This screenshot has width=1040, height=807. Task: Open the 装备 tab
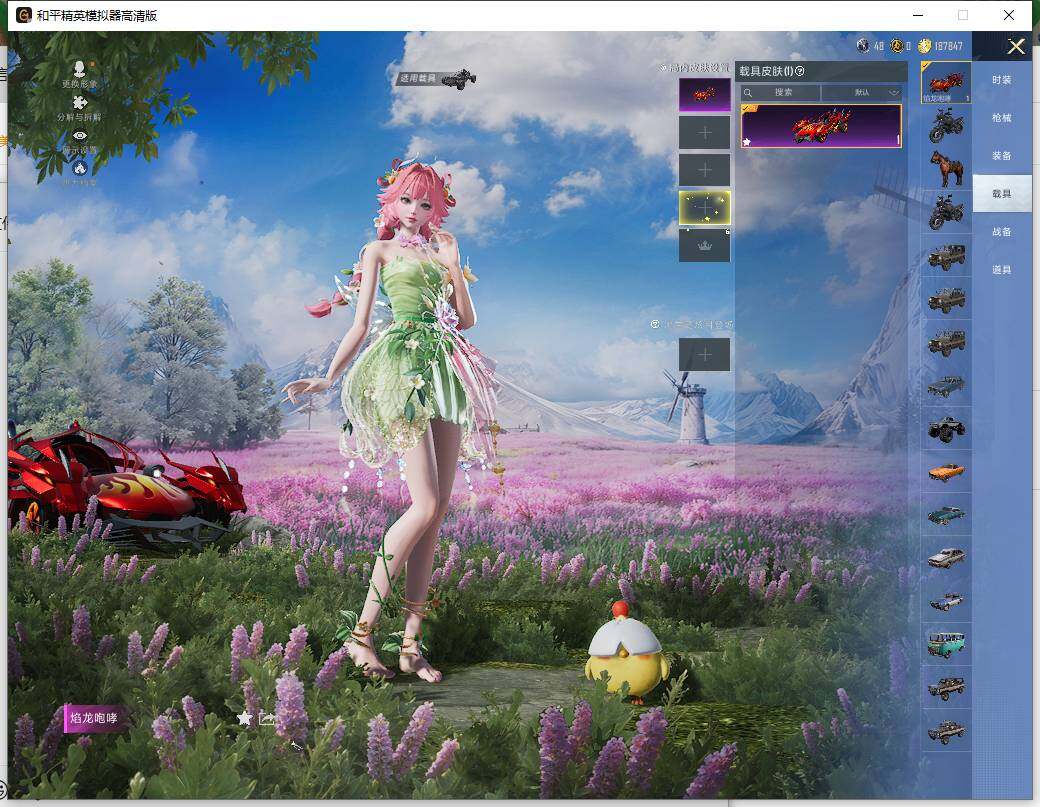1001,156
